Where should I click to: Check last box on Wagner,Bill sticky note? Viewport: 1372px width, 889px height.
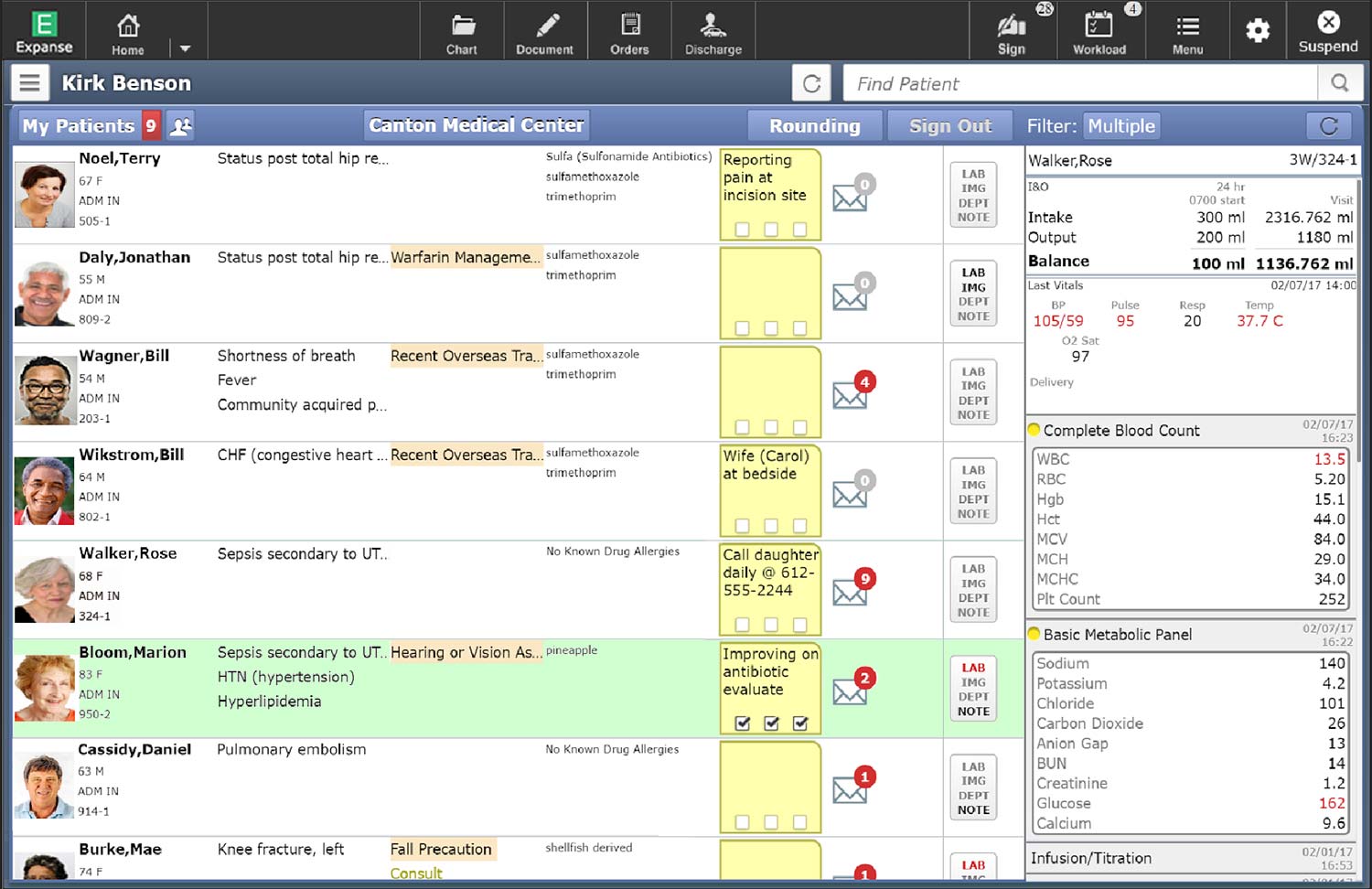pos(800,426)
